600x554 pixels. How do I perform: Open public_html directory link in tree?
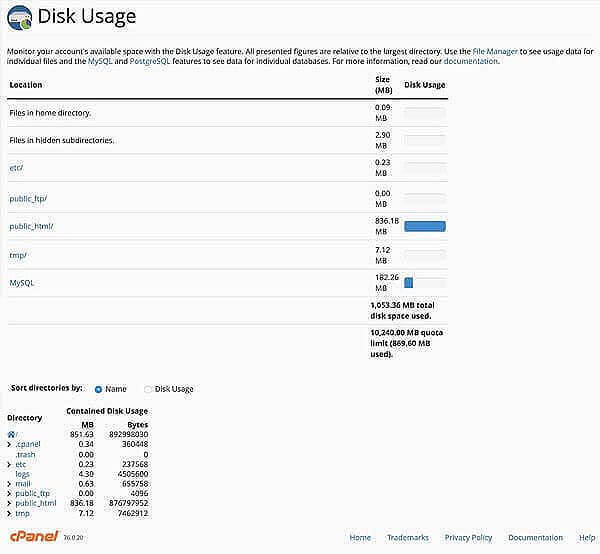[x=36, y=503]
